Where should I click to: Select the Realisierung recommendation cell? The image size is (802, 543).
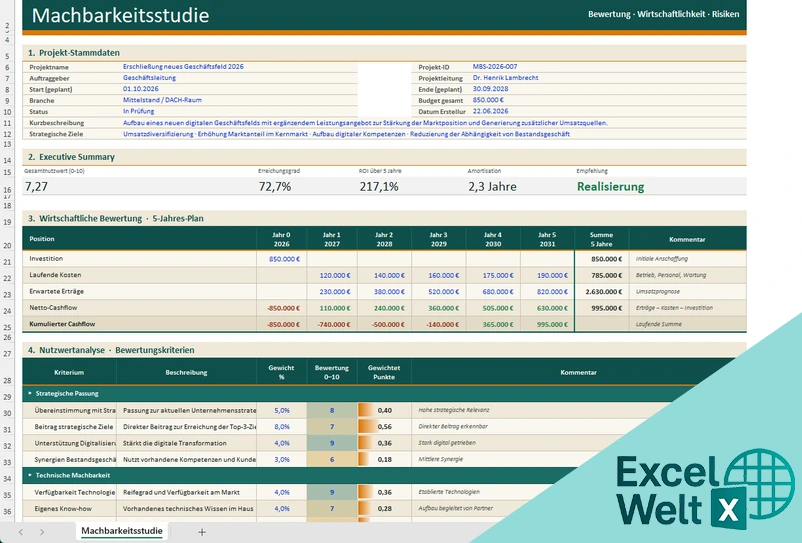(x=610, y=187)
